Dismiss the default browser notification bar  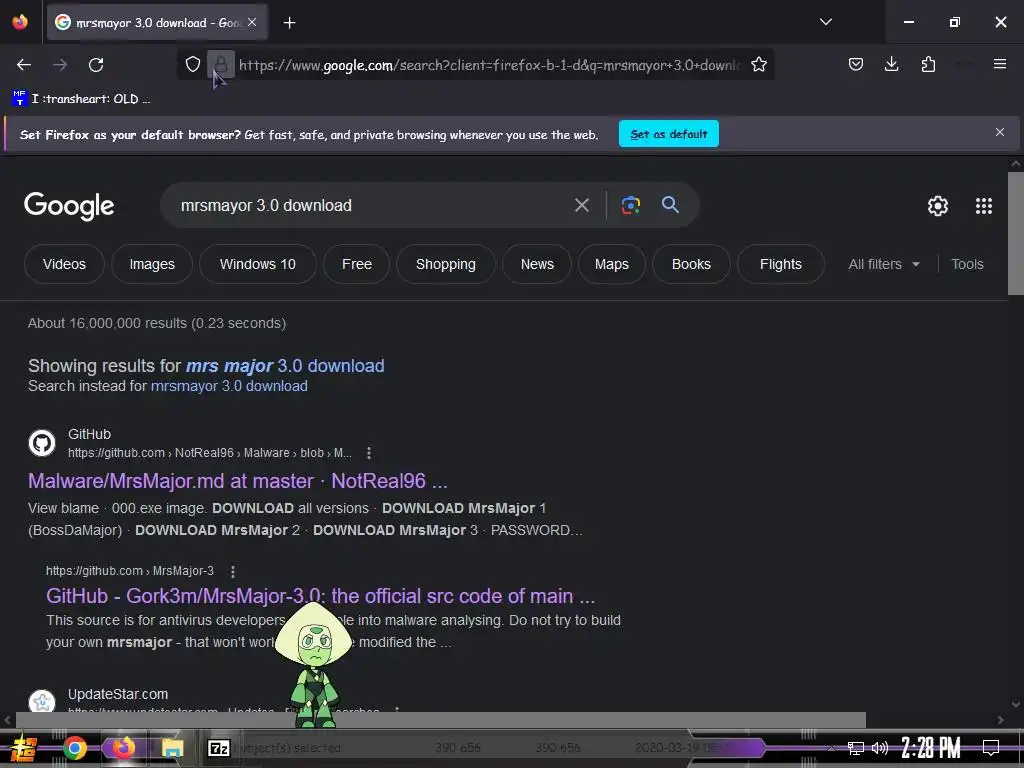(x=999, y=132)
